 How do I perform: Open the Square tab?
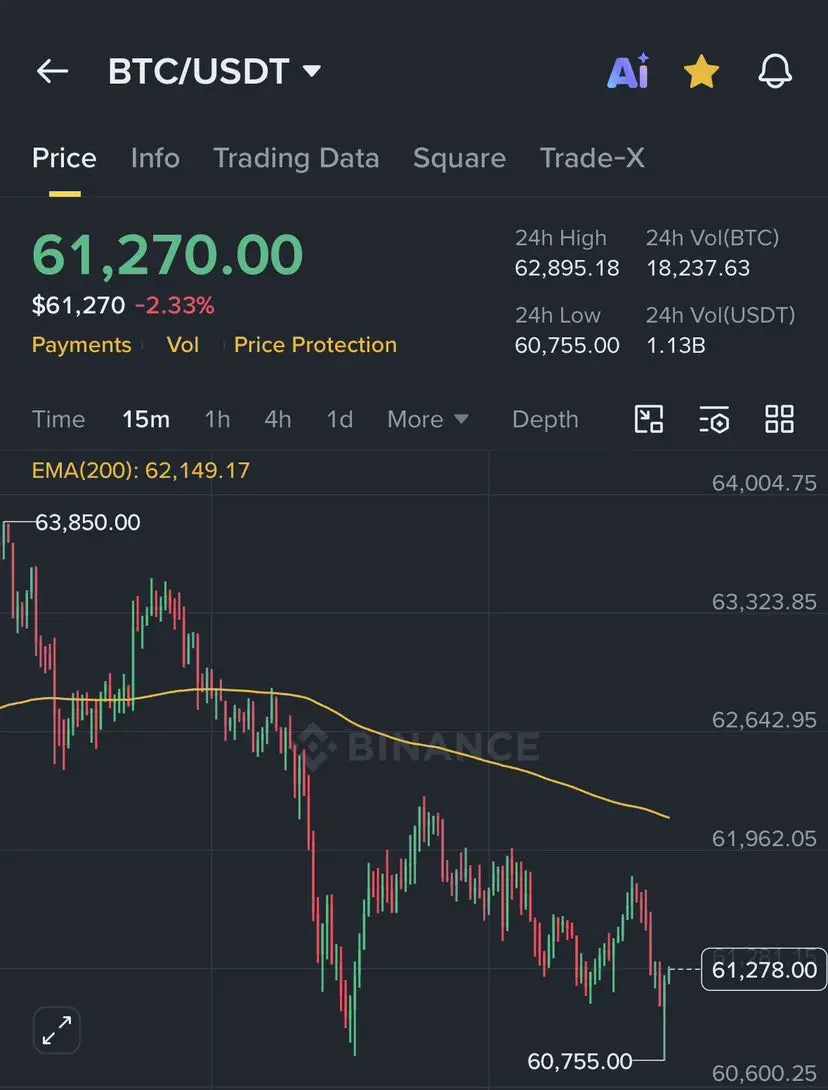click(x=460, y=158)
